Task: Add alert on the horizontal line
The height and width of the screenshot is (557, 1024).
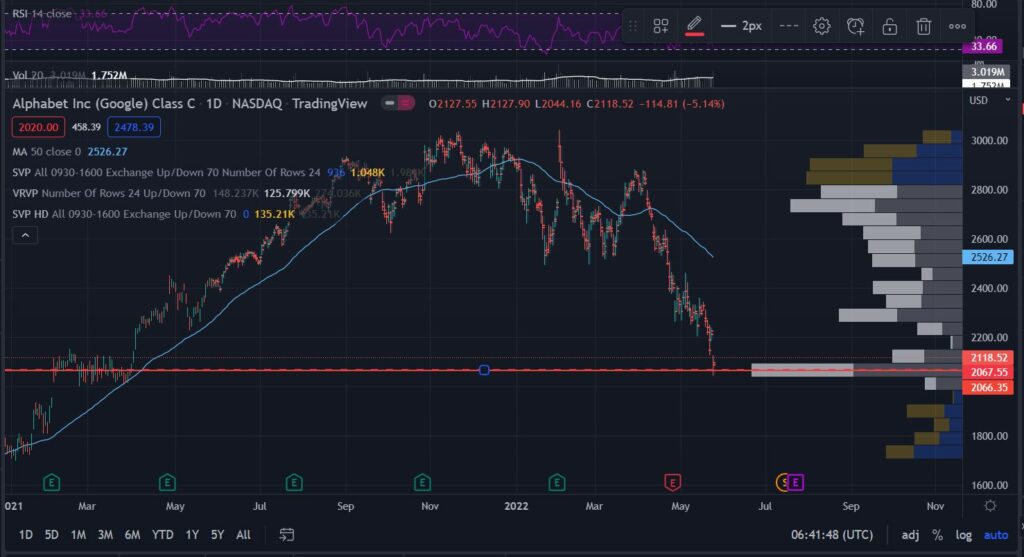Action: pyautogui.click(x=856, y=26)
